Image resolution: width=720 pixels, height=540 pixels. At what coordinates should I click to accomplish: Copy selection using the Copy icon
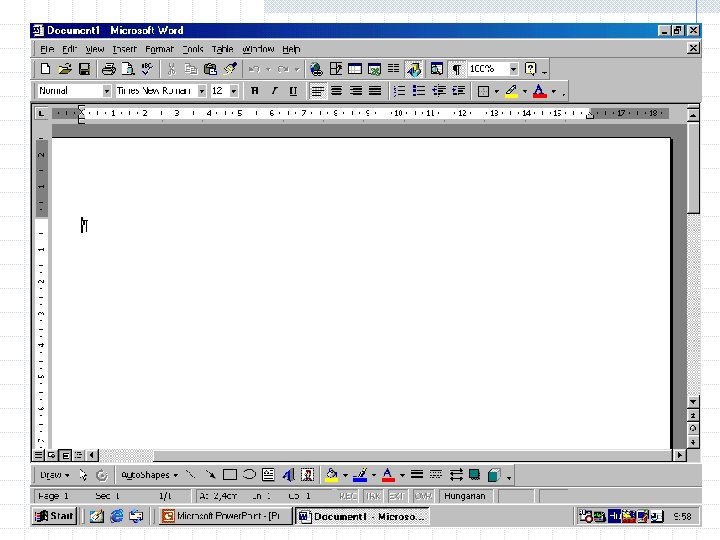[191, 69]
